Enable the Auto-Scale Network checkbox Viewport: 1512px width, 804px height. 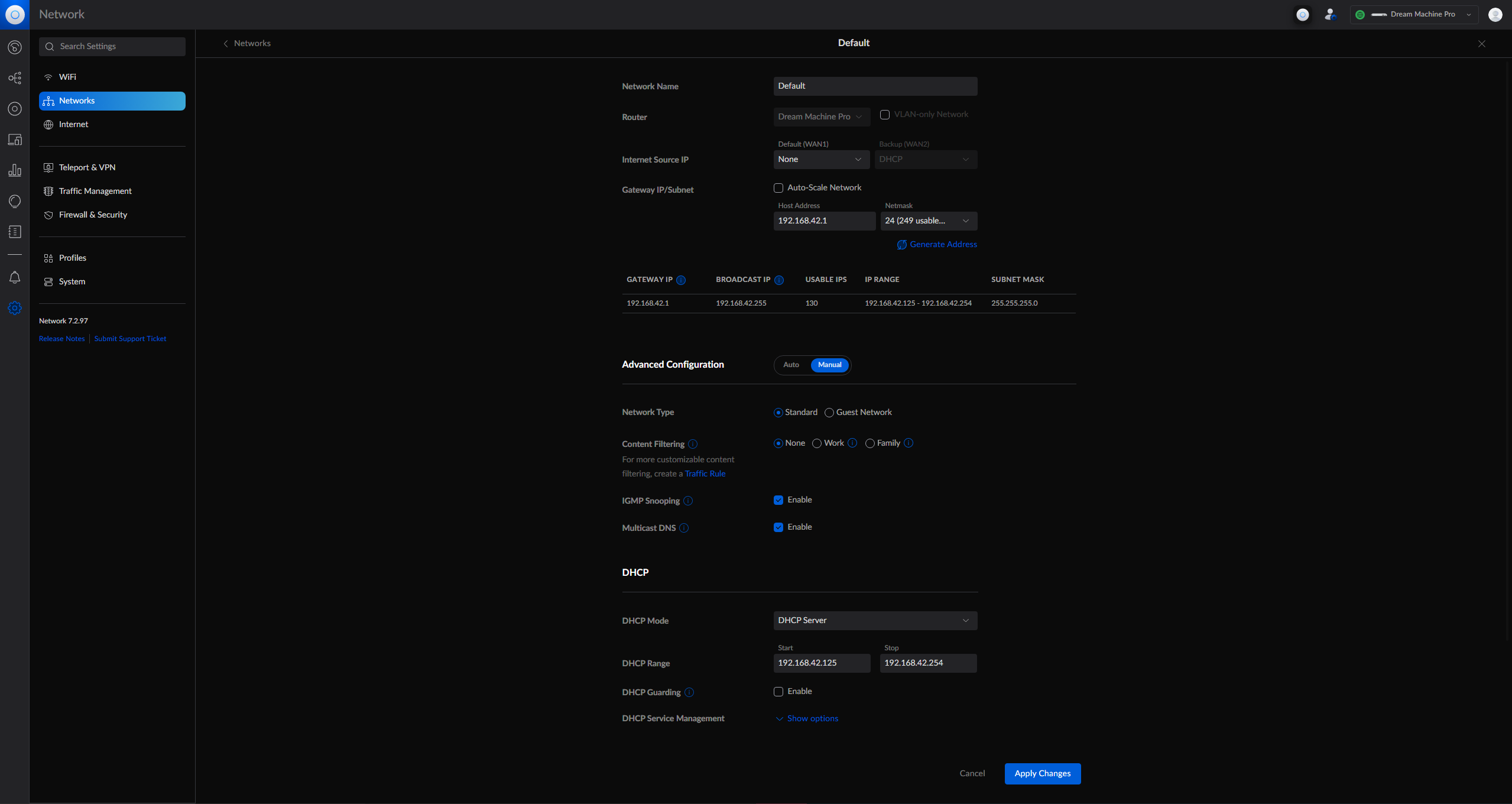778,188
